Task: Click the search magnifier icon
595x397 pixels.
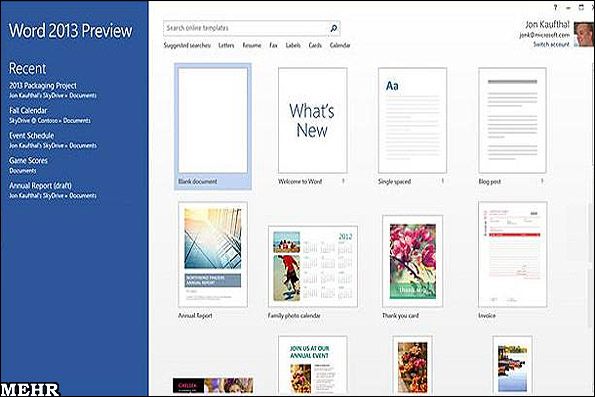Action: [x=334, y=28]
